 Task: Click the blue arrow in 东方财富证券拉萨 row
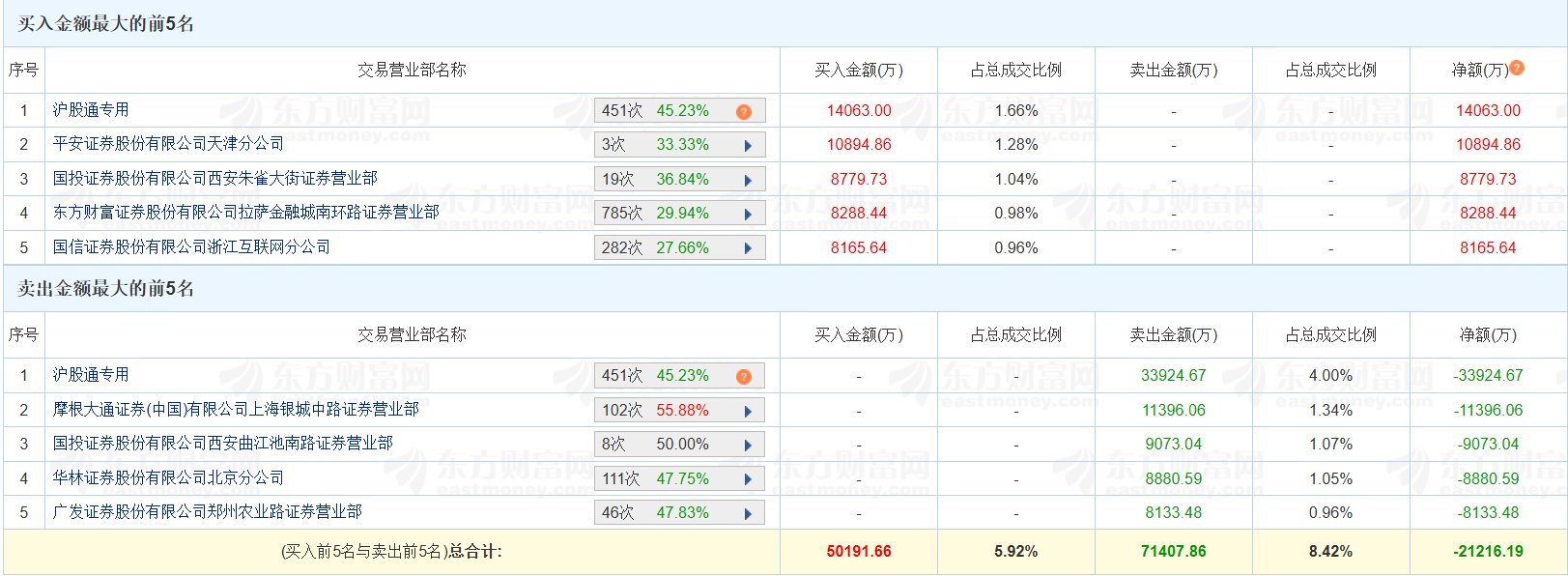pyautogui.click(x=748, y=215)
